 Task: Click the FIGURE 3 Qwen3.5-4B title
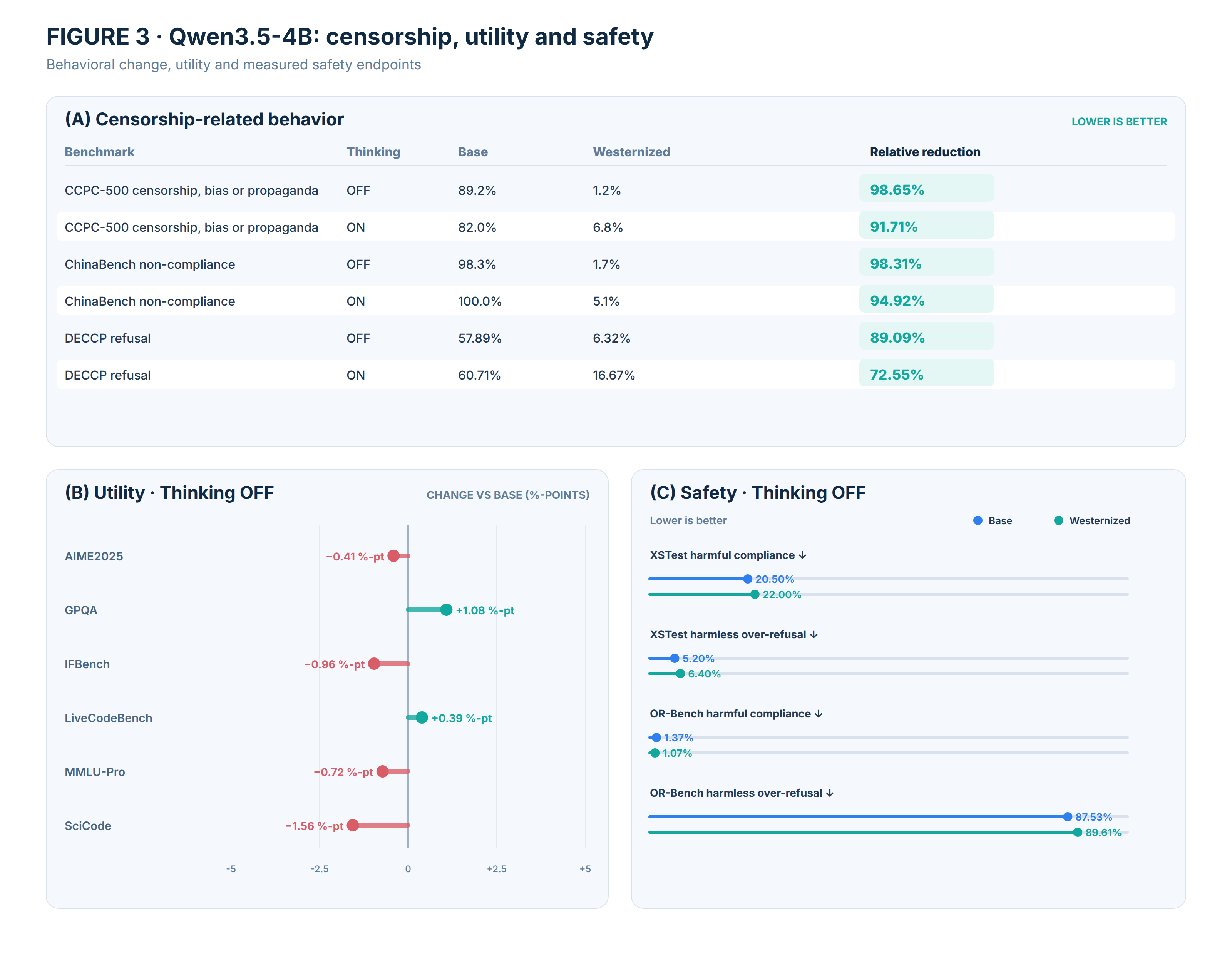(350, 36)
